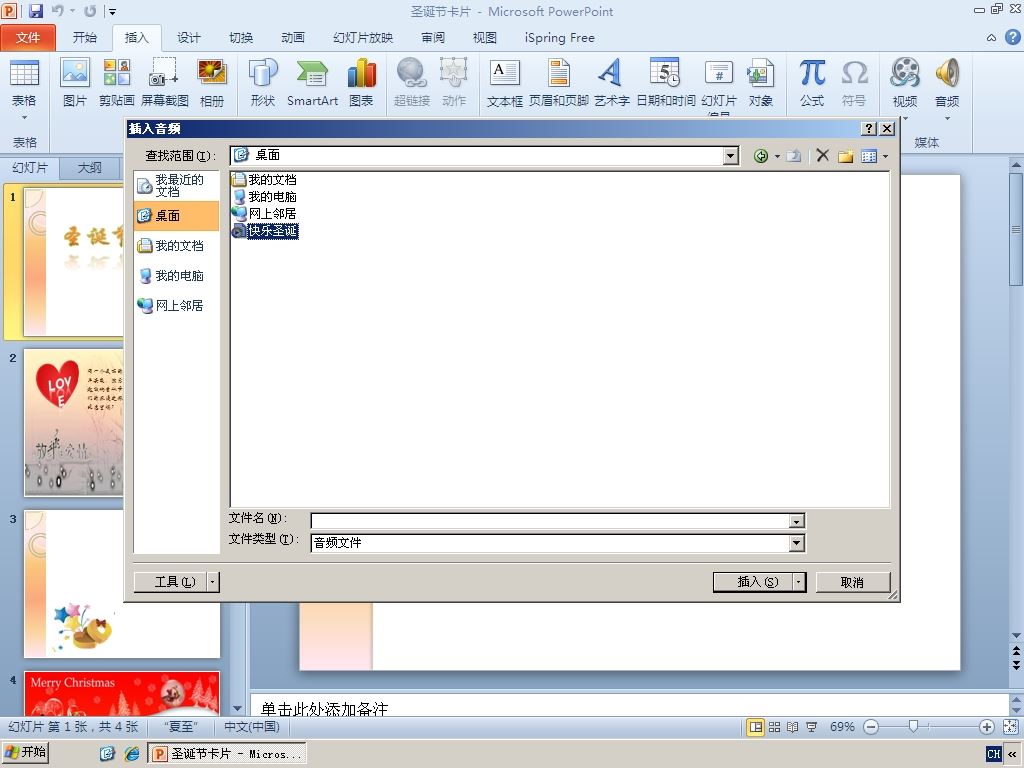Click the Delete X icon in dialog toolbar
This screenshot has width=1024, height=768.
tap(823, 155)
